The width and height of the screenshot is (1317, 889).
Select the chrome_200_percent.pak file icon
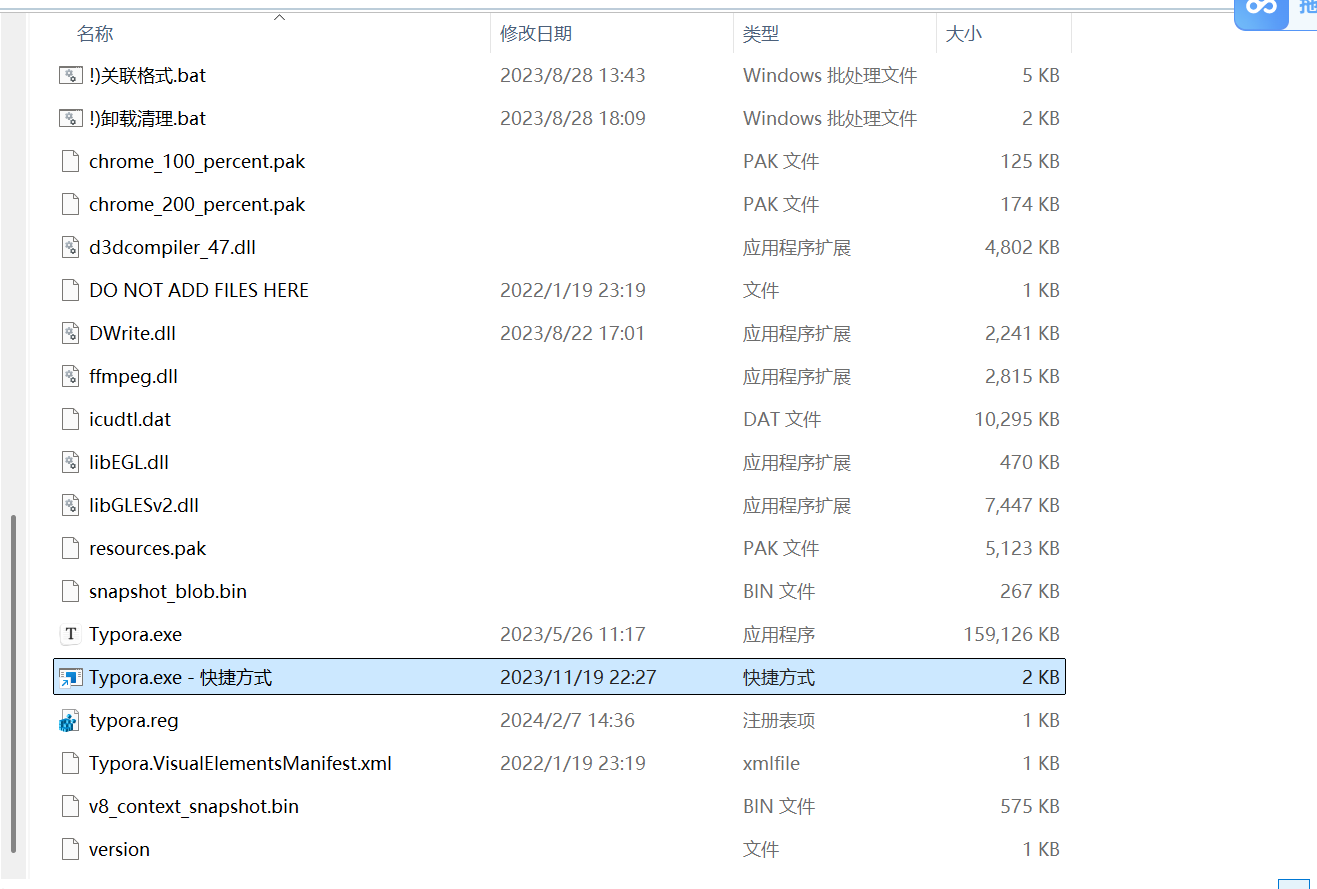70,204
